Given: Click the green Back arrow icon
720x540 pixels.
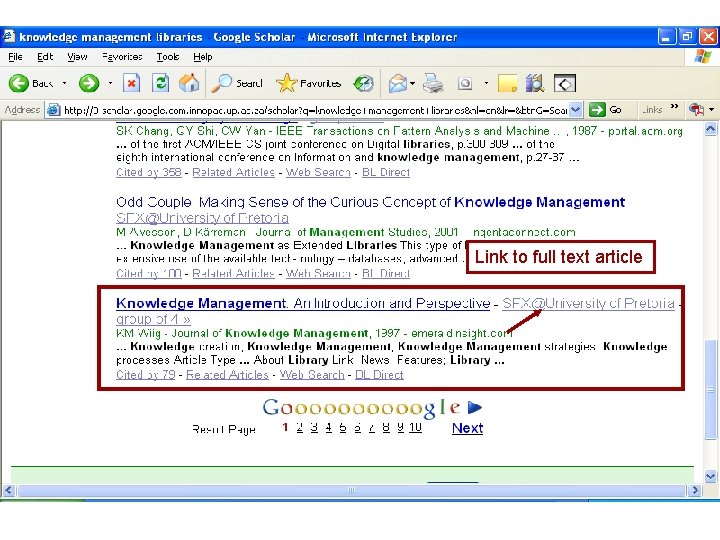Looking at the screenshot, I should [x=19, y=83].
